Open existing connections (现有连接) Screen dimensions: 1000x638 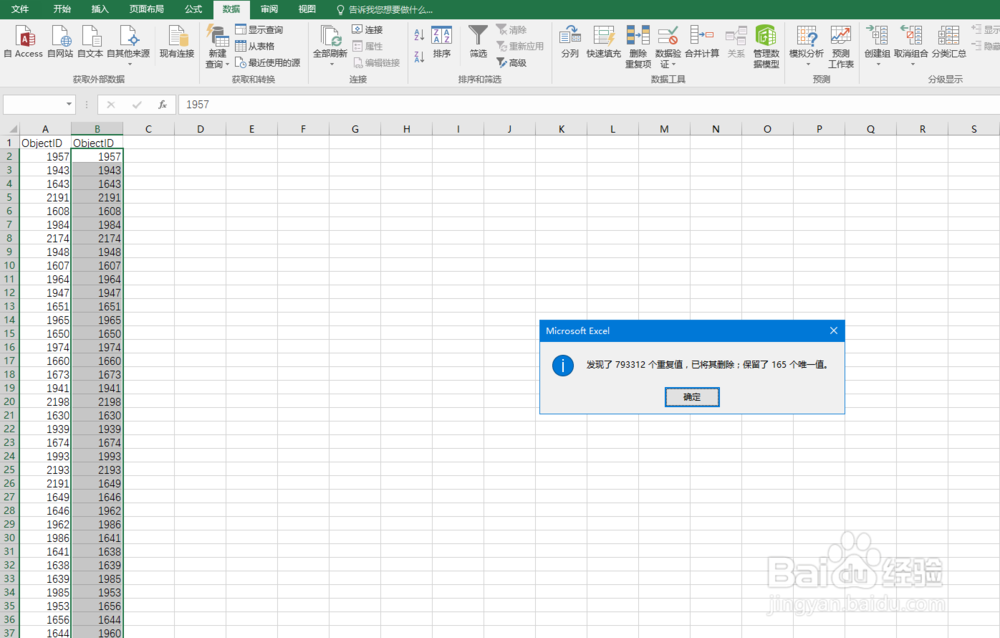click(x=177, y=42)
